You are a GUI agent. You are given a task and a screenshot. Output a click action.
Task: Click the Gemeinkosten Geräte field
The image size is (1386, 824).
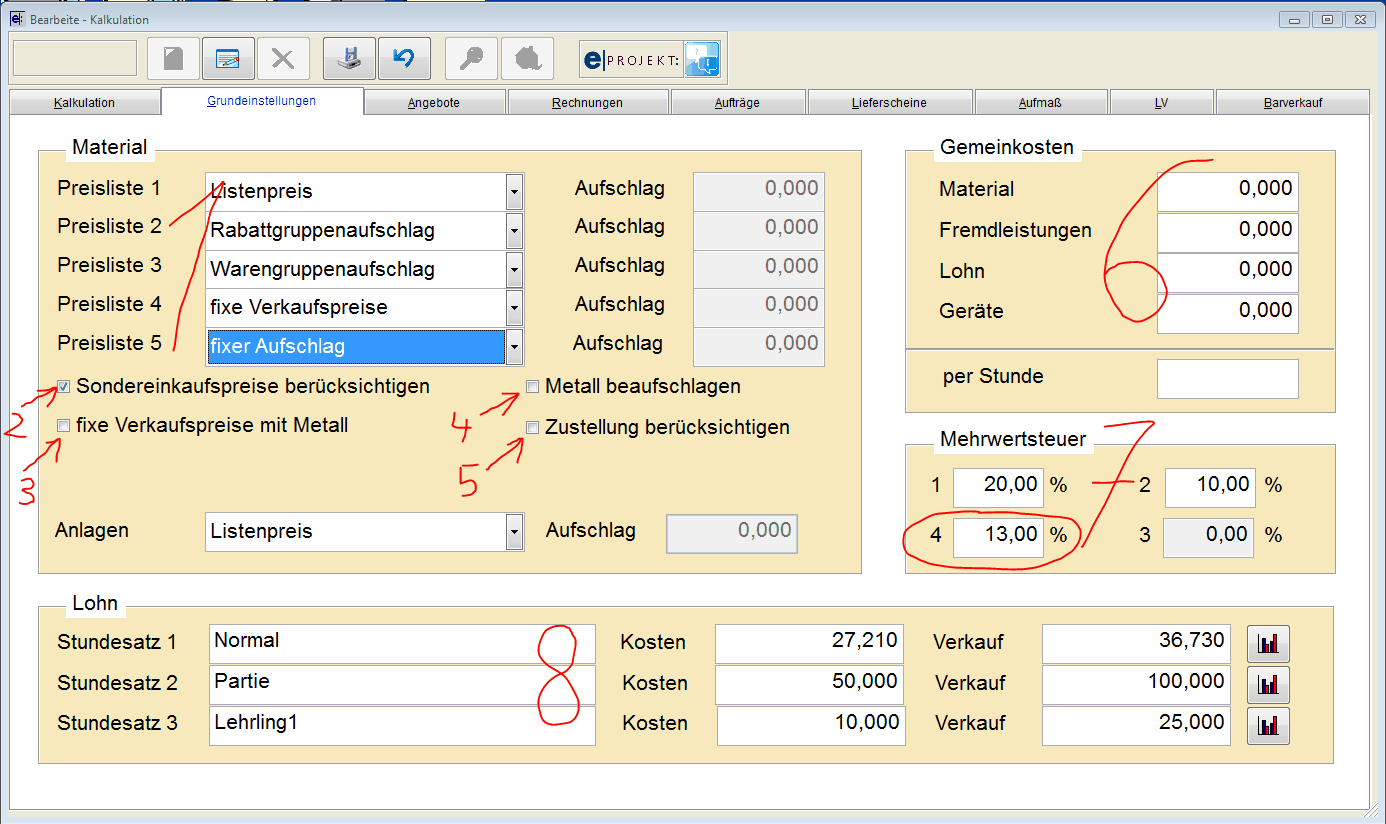[1228, 312]
